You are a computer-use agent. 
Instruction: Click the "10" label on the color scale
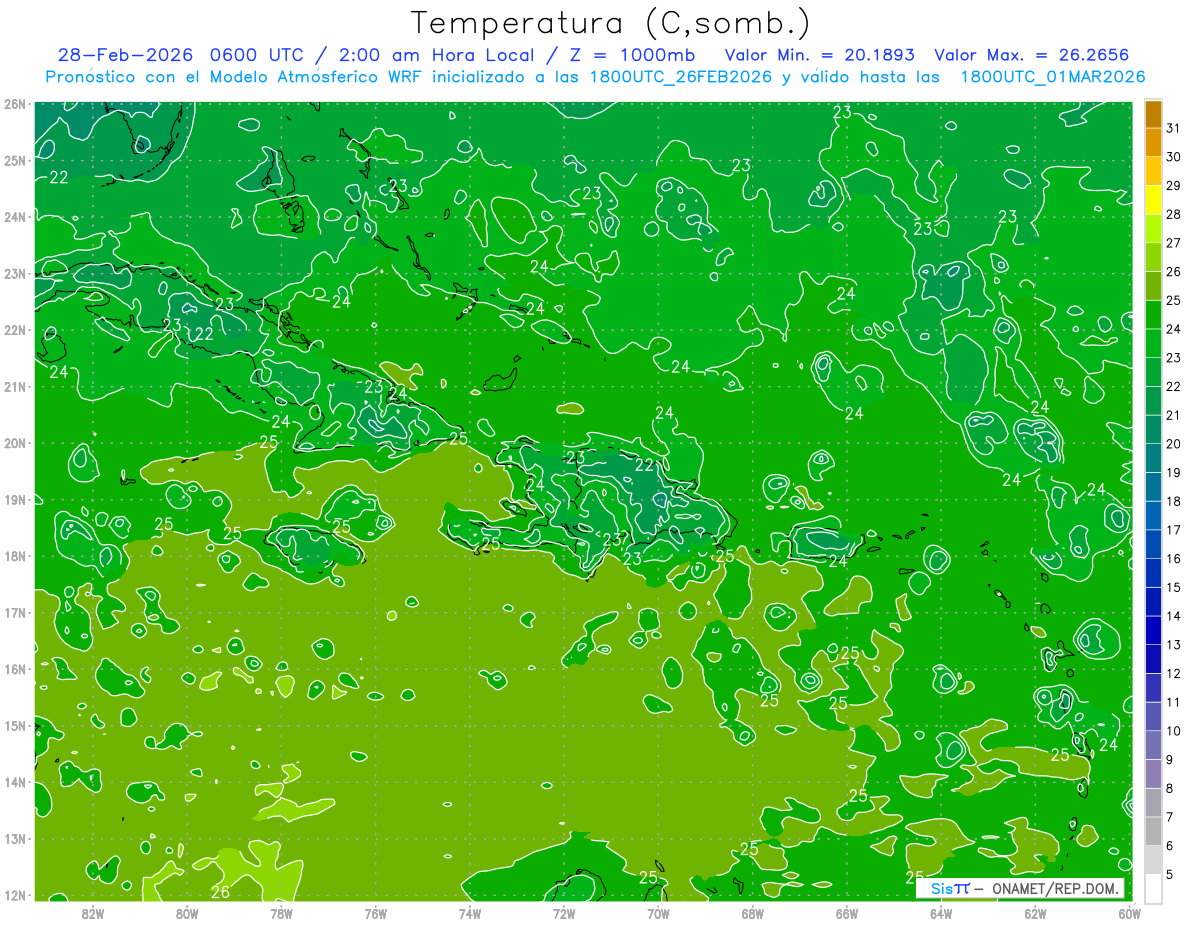(x=1174, y=731)
